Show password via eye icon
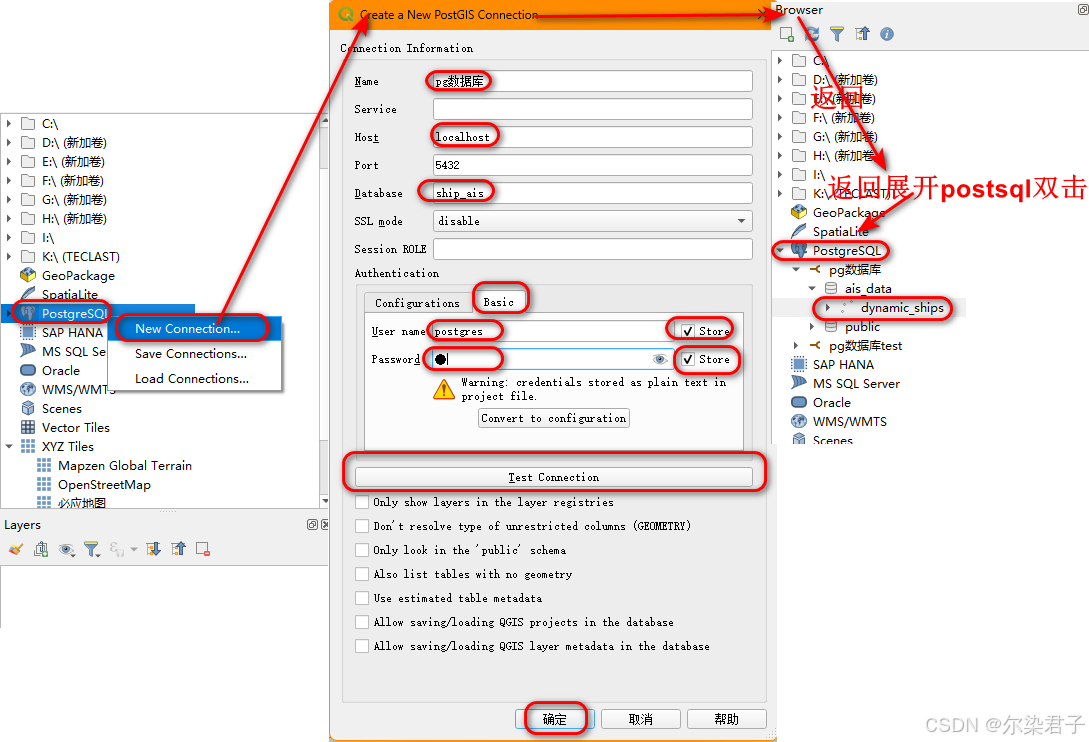This screenshot has height=742, width=1089. tap(660, 359)
